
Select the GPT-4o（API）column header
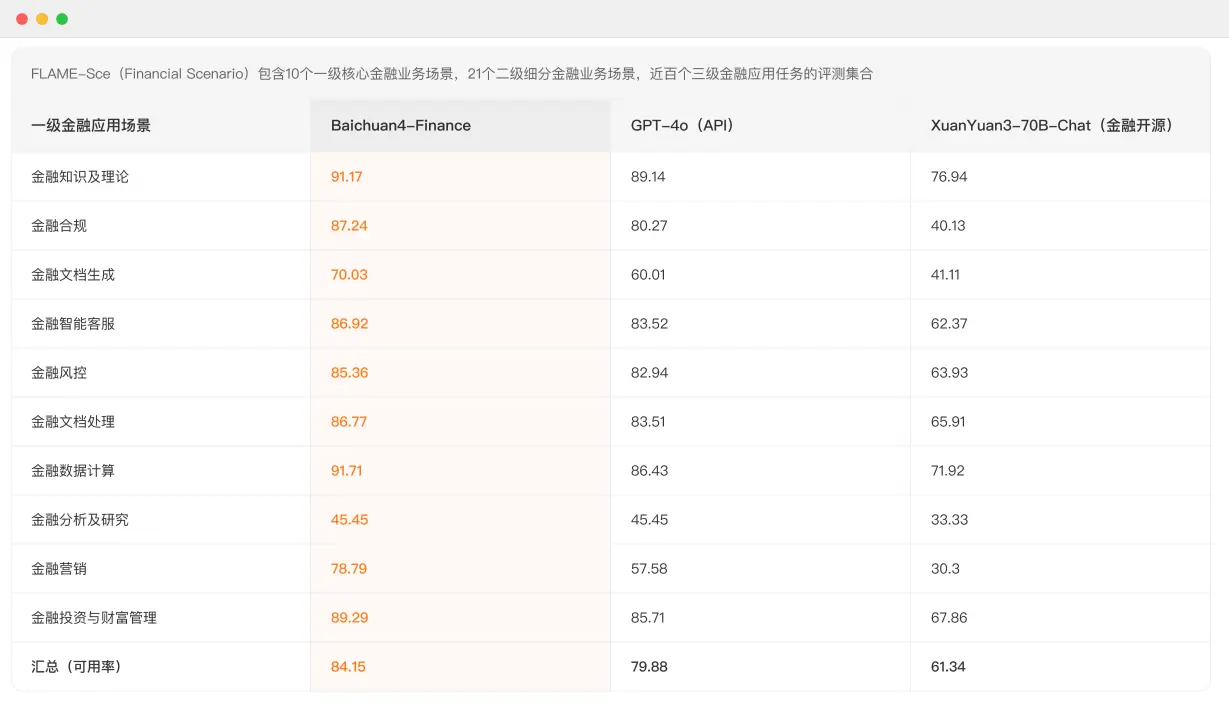tap(683, 125)
